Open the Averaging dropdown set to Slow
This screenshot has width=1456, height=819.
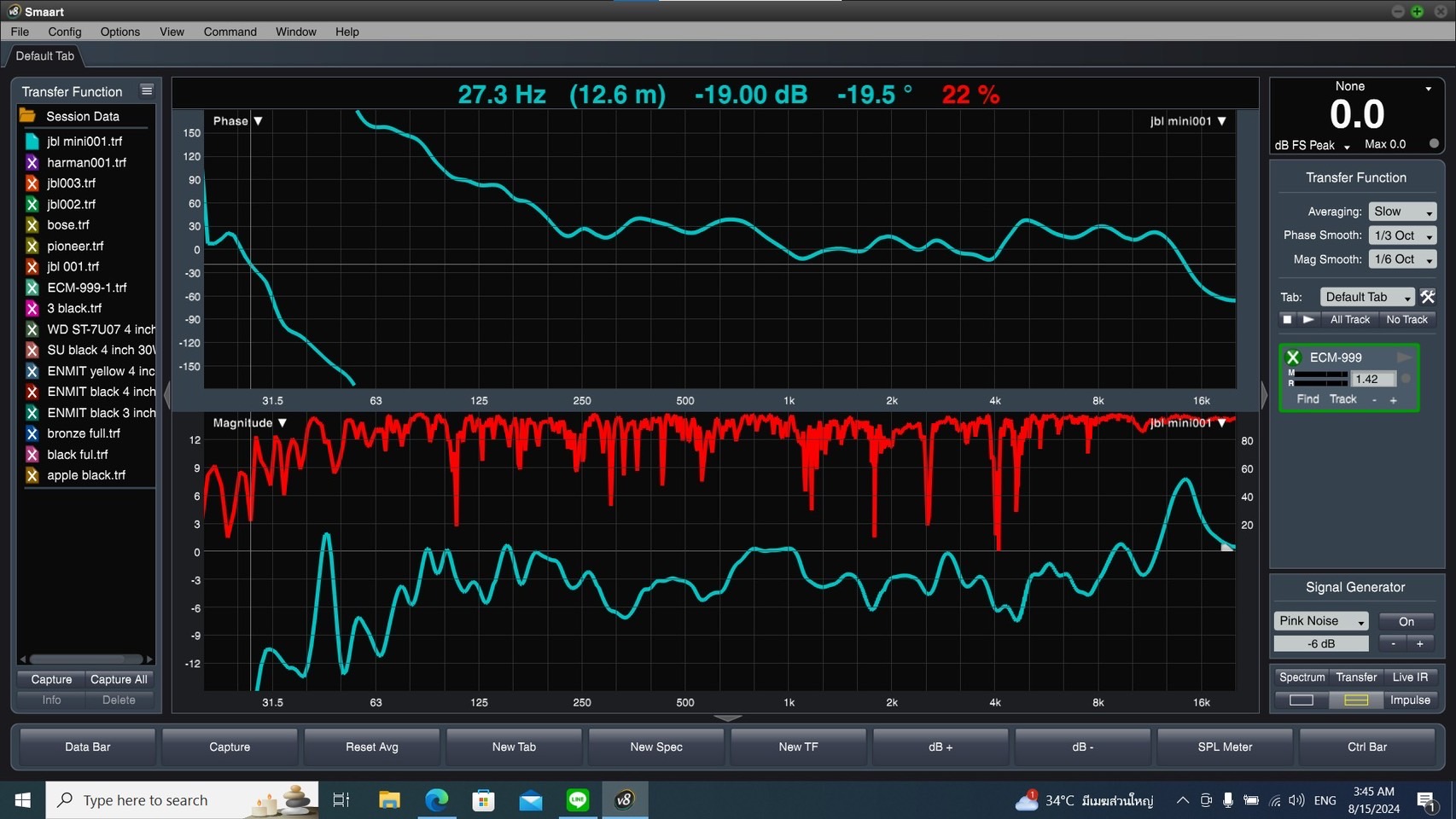tap(1402, 212)
